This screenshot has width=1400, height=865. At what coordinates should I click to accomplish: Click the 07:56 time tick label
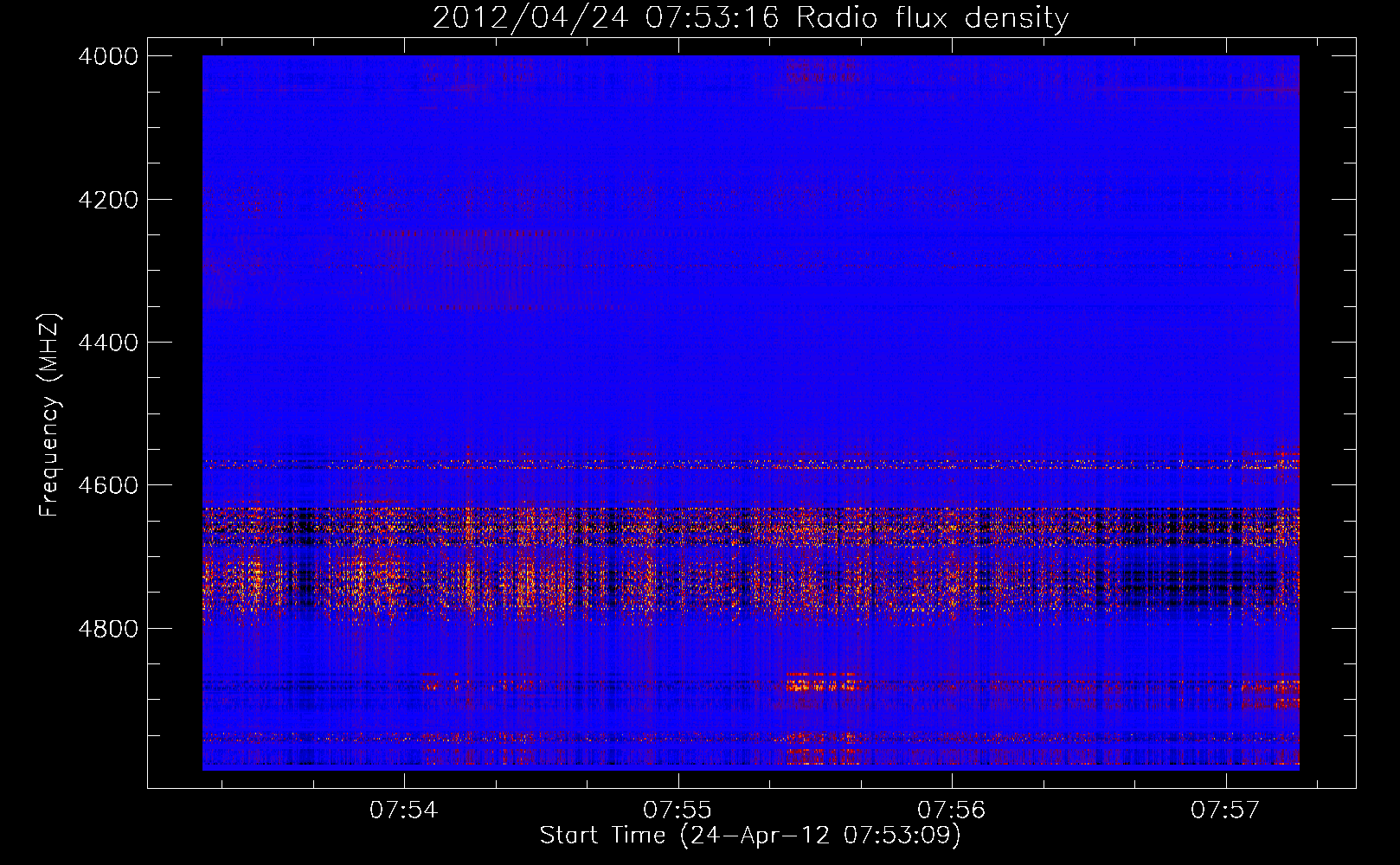(952, 811)
